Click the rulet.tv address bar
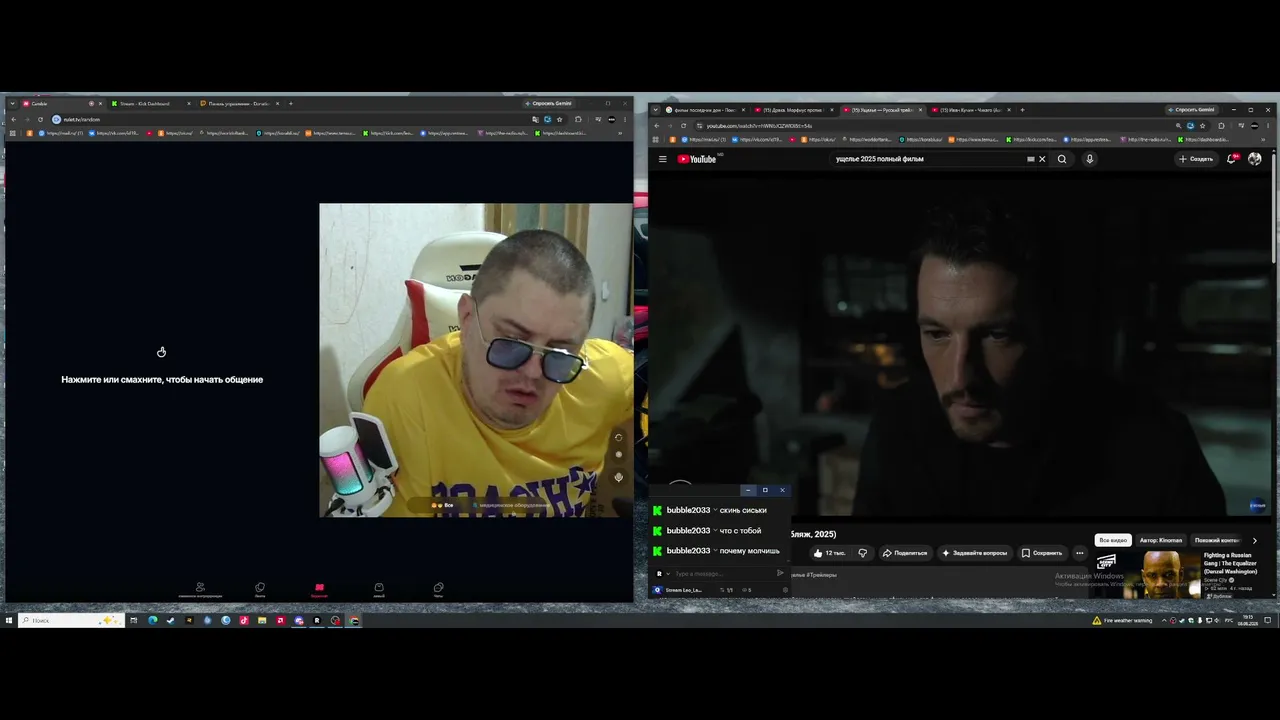This screenshot has width=1280, height=720. click(x=290, y=119)
